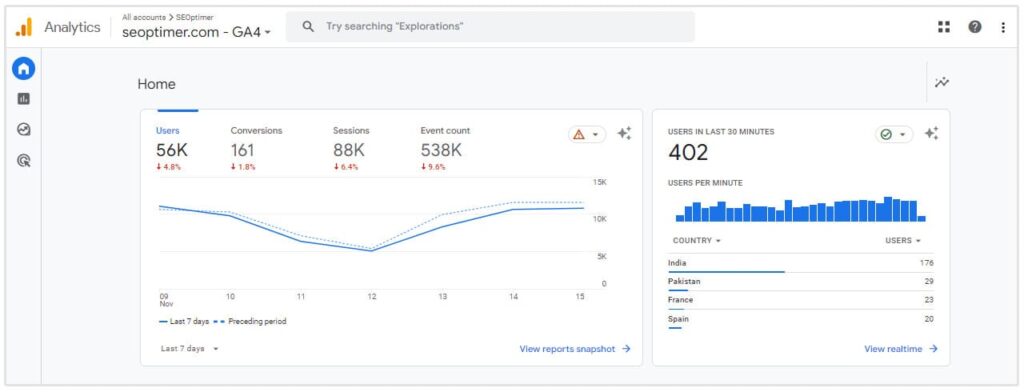Open the warning triangle data quality dropdown

coord(586,134)
